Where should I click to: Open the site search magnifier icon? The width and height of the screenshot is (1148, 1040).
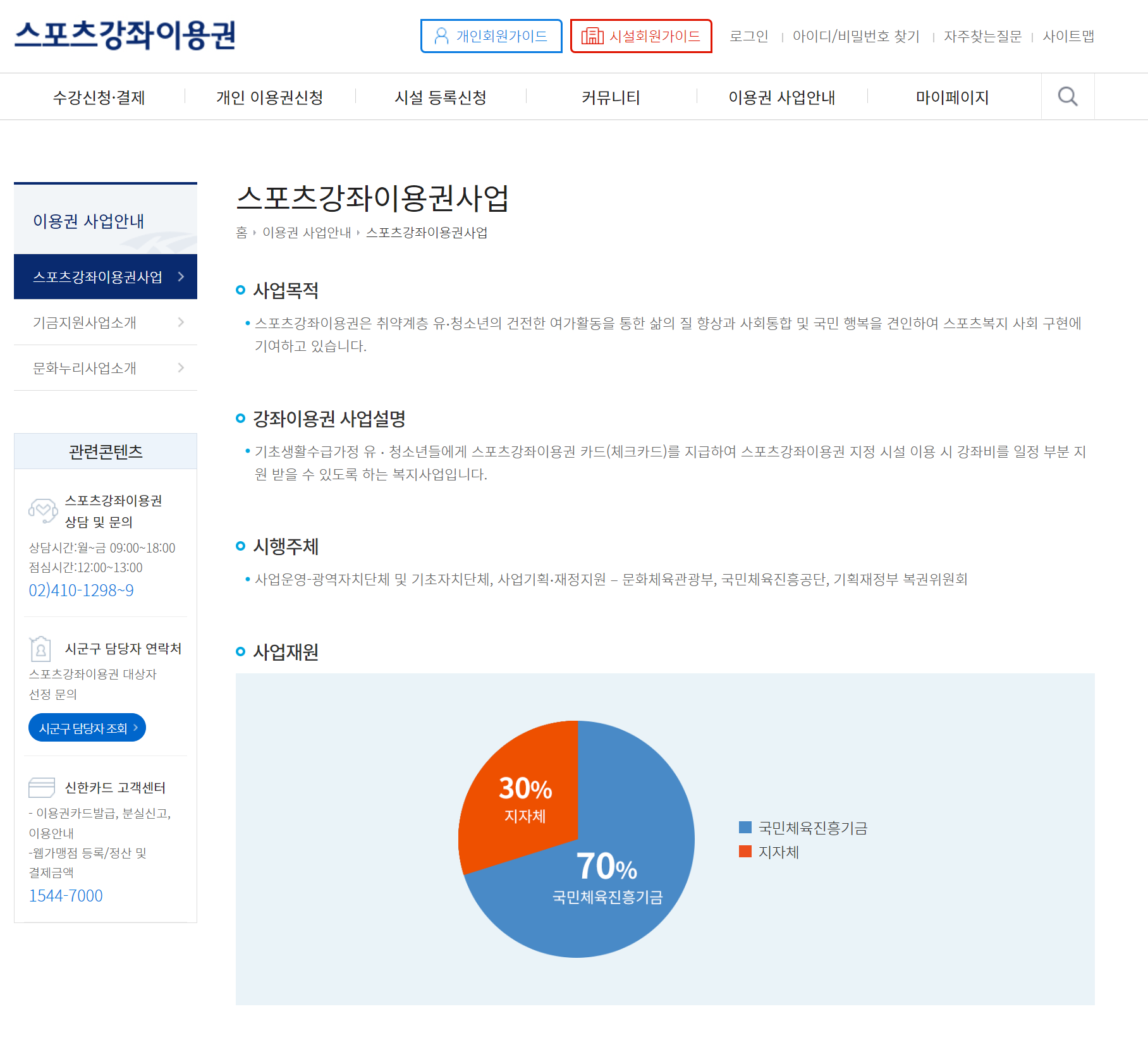coord(1068,96)
